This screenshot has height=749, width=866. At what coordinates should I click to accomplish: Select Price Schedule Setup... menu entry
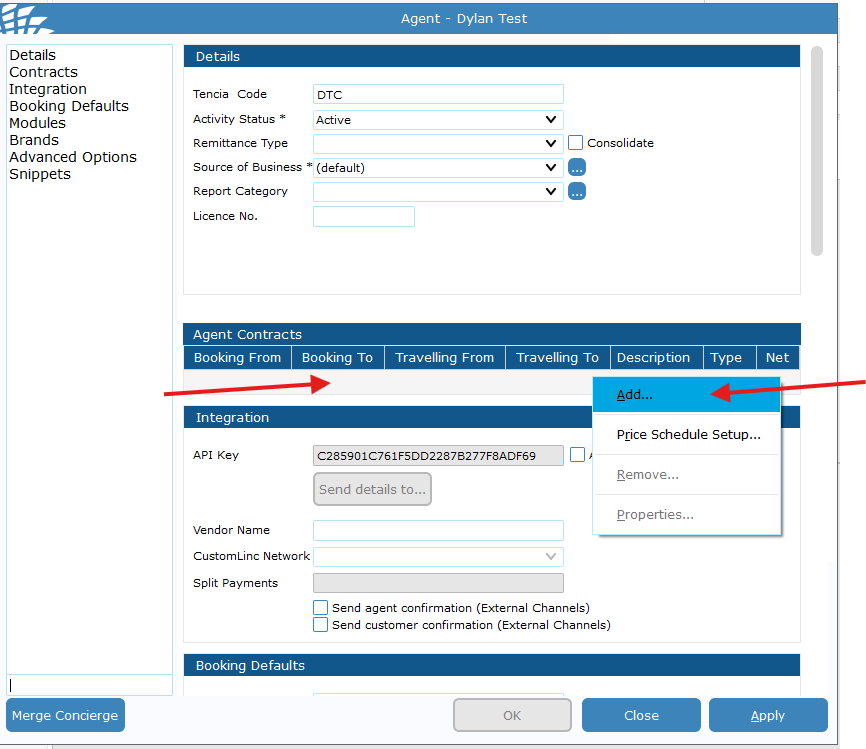(x=688, y=435)
